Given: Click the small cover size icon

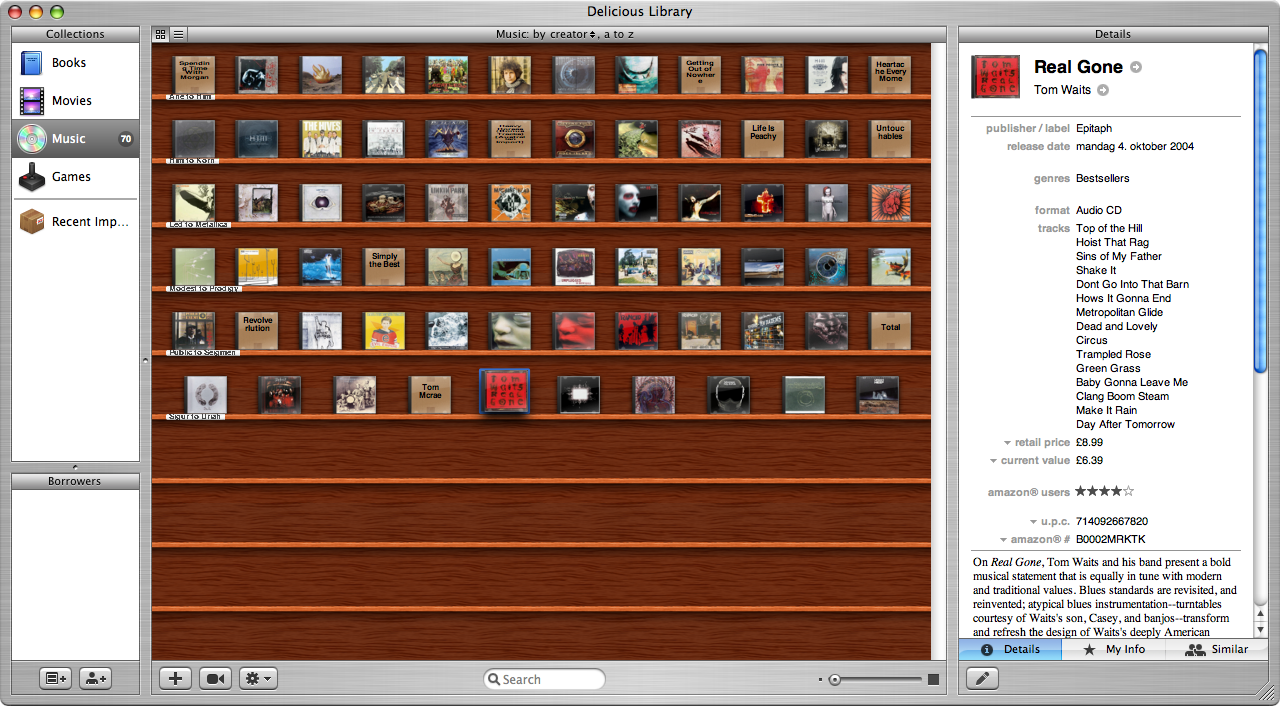Looking at the screenshot, I should [822, 680].
